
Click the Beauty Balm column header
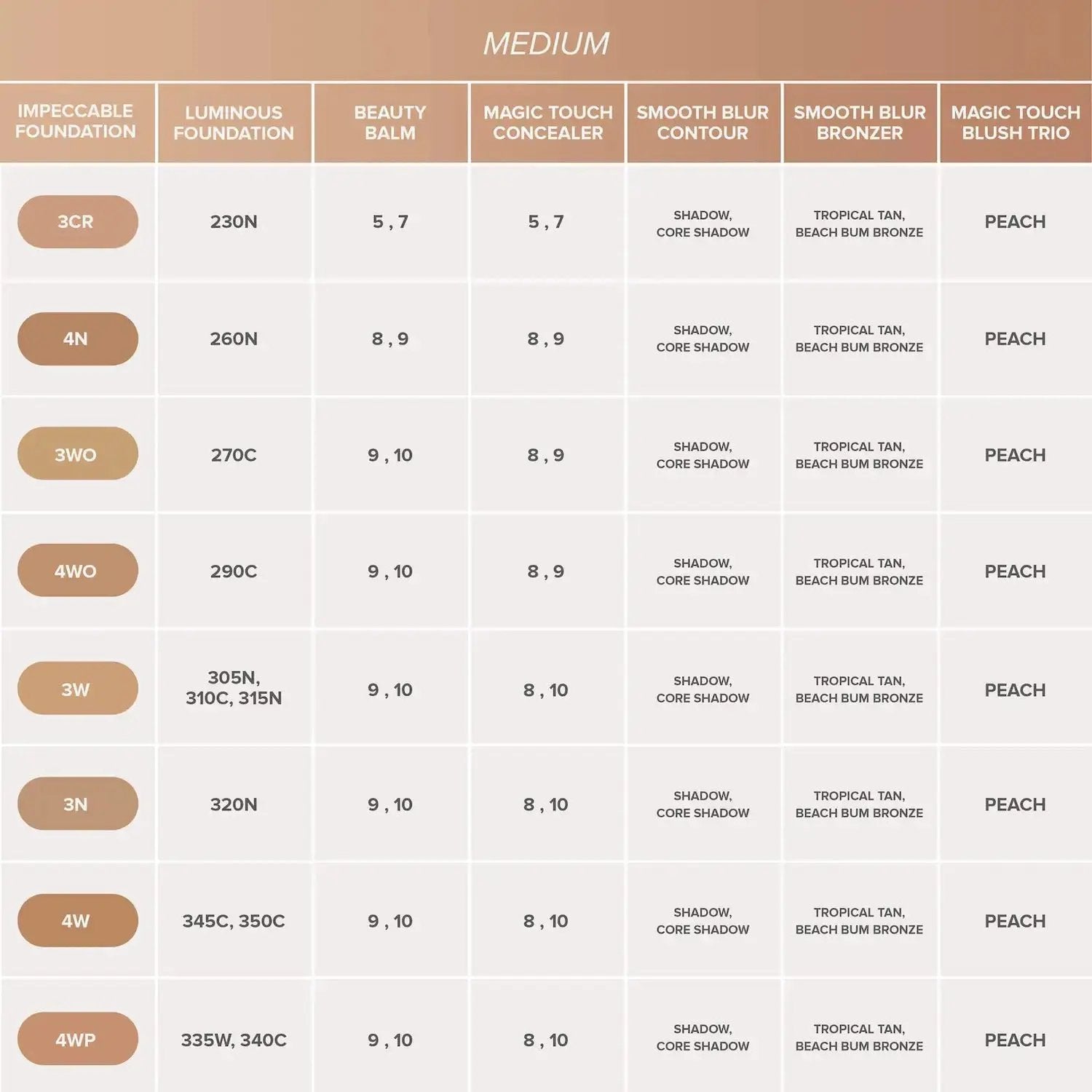coord(390,122)
